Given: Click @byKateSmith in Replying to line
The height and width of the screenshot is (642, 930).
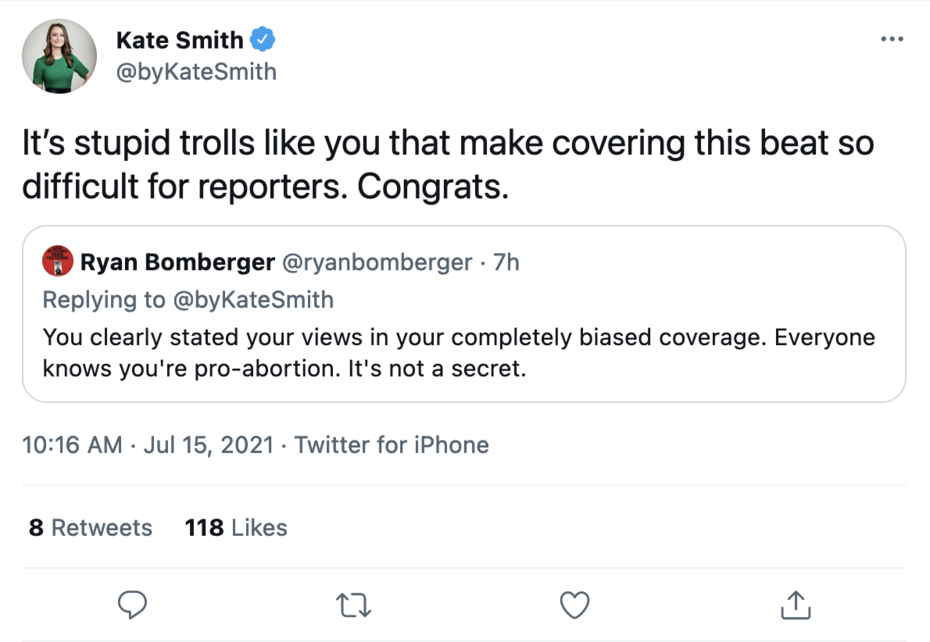Looking at the screenshot, I should [252, 299].
